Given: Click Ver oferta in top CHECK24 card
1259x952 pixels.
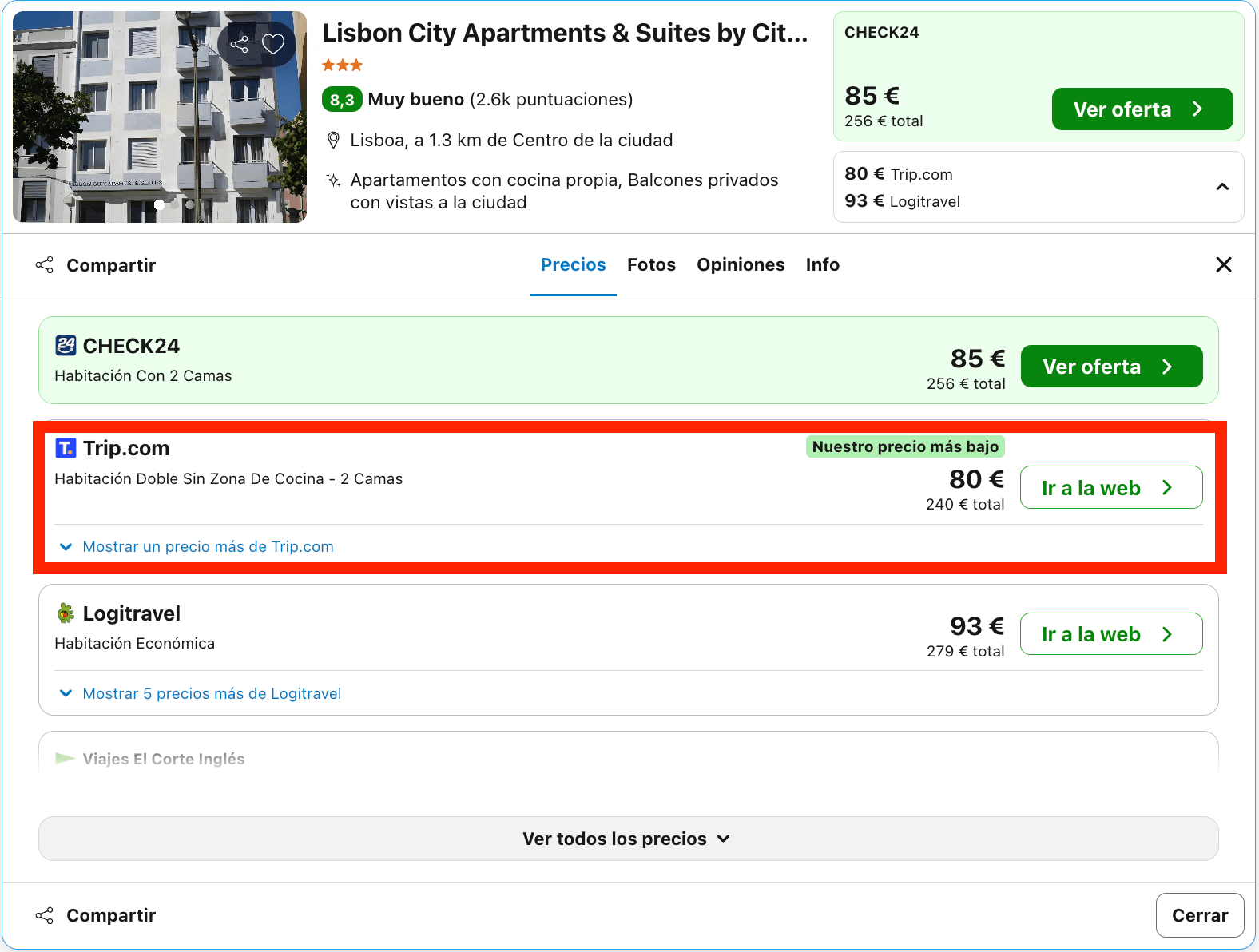Looking at the screenshot, I should [1142, 109].
